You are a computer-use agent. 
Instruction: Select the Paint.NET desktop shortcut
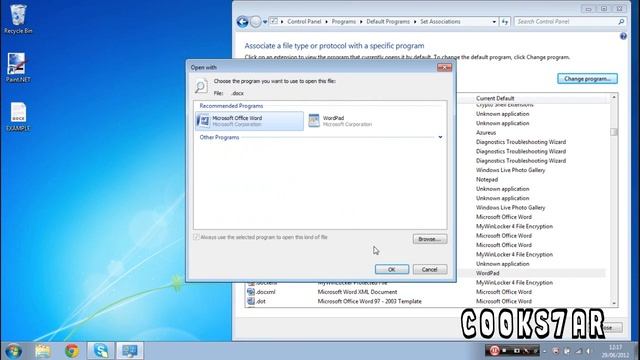pyautogui.click(x=18, y=67)
